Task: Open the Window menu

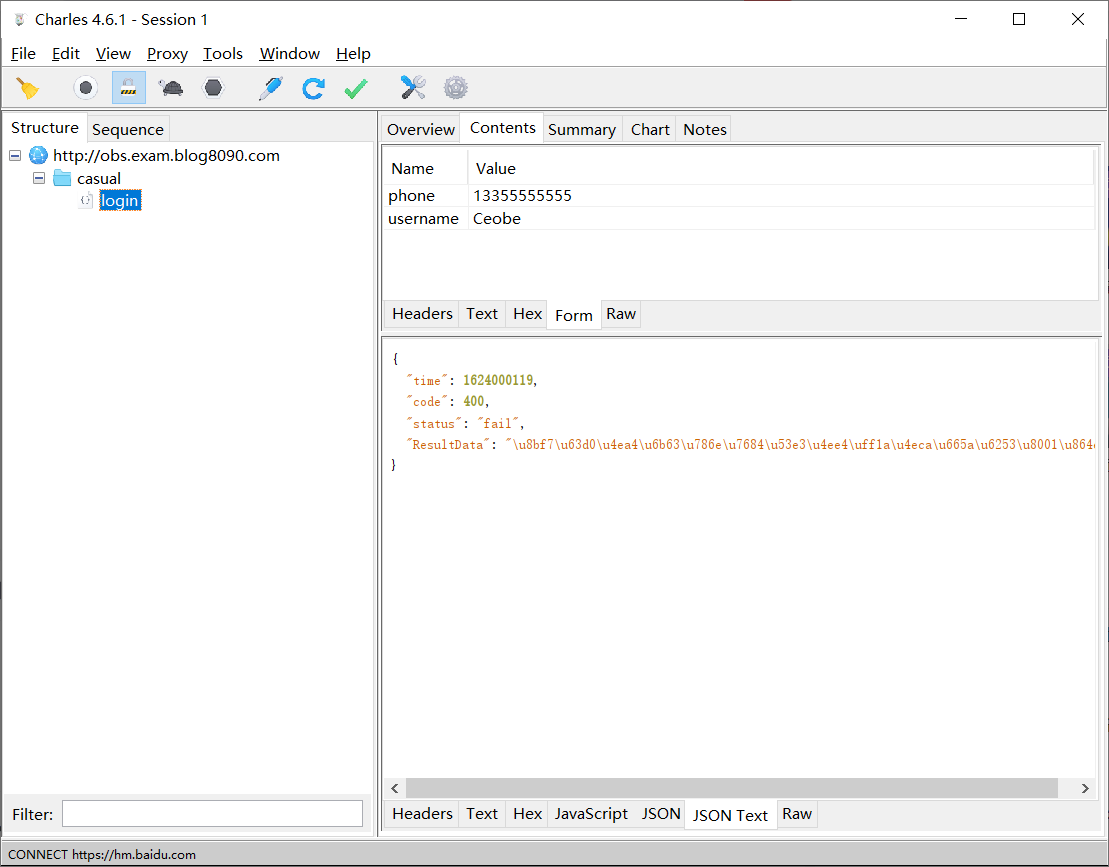Action: (x=289, y=54)
